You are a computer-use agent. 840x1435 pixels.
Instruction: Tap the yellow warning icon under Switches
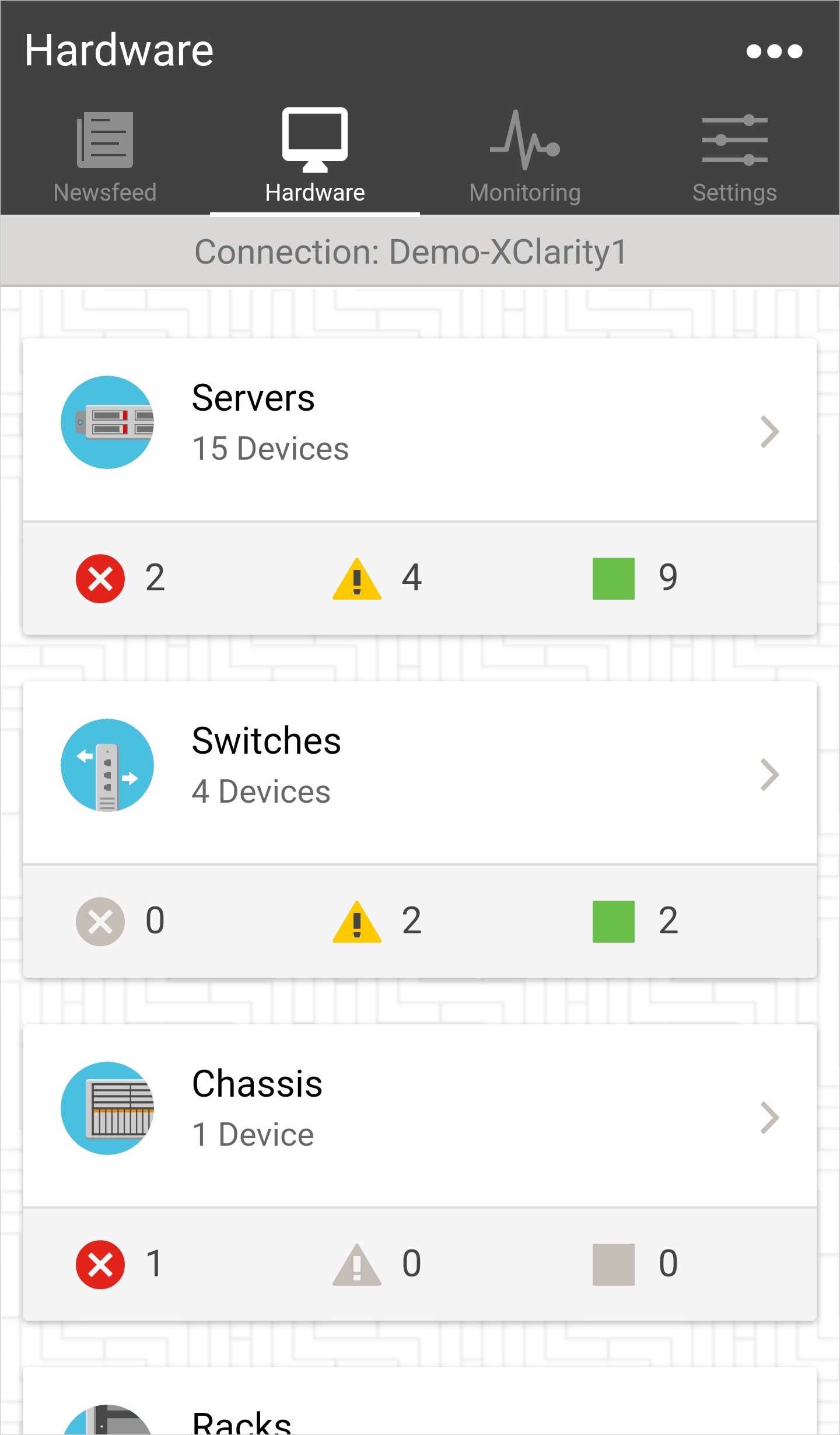pyautogui.click(x=357, y=922)
